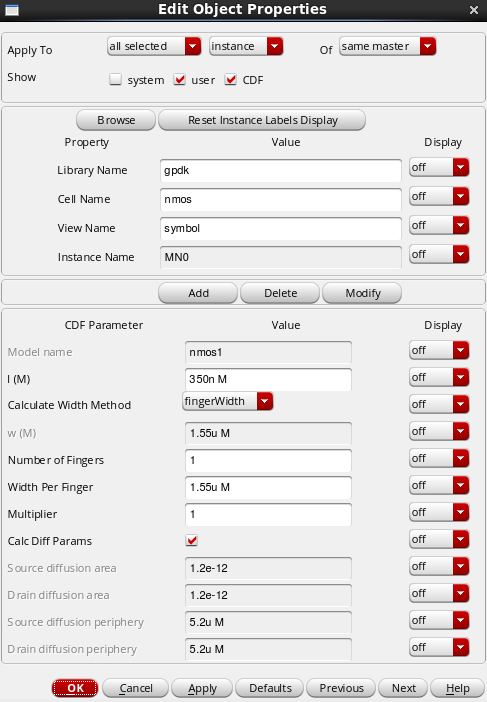This screenshot has width=487, height=702.
Task: Open Display dropdown for Source diffusion periphery
Action: coord(439,620)
